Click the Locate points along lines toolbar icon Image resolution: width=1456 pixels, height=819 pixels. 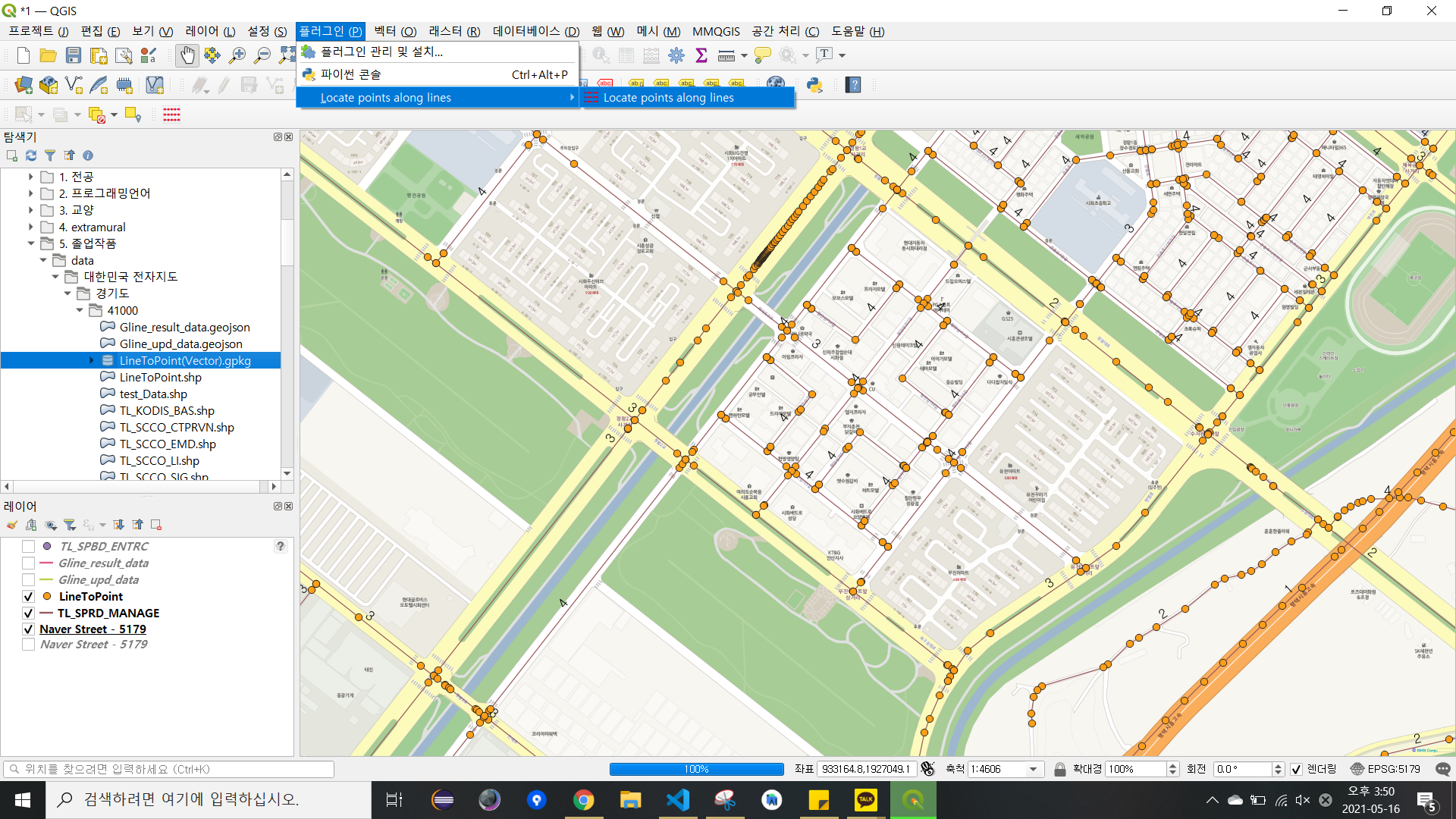(x=171, y=115)
